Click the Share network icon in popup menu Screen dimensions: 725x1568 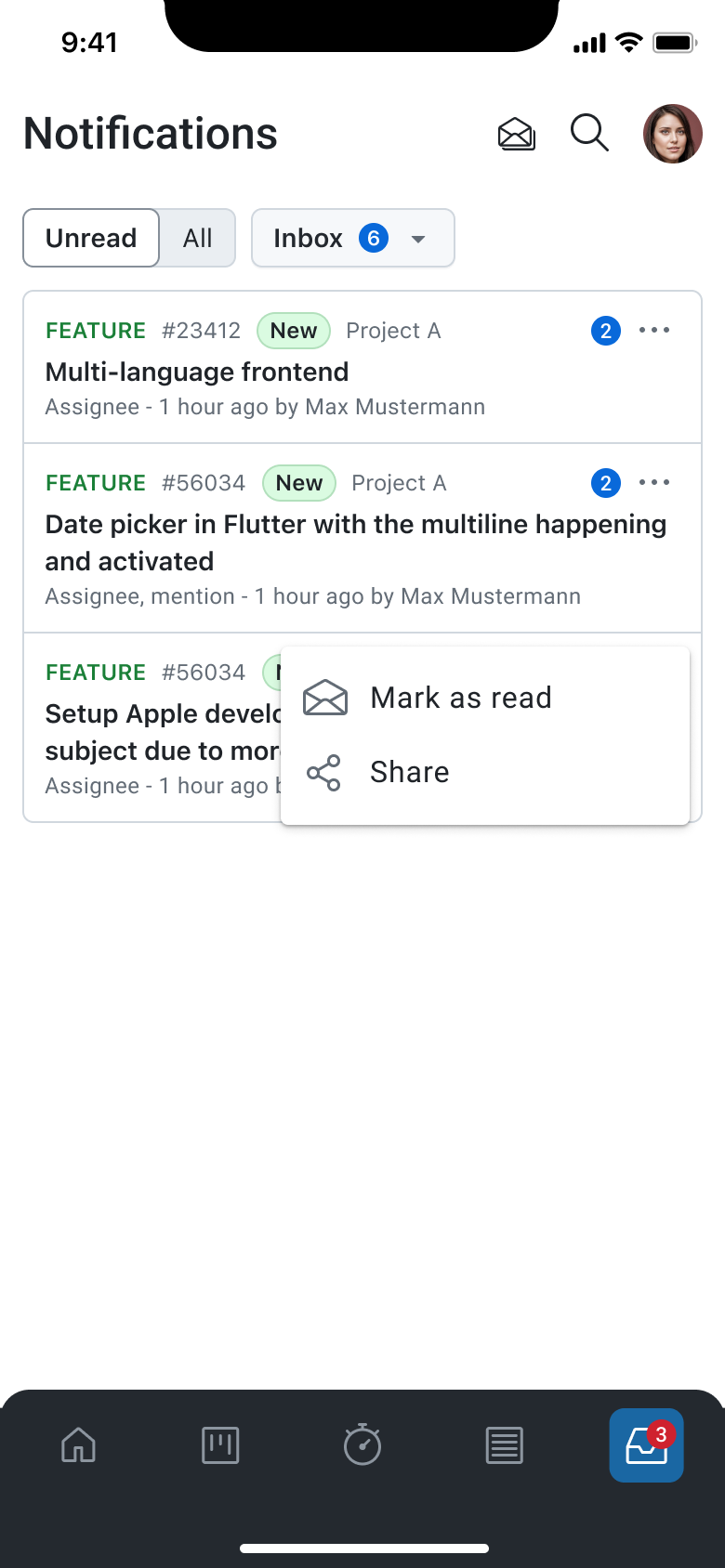point(324,772)
